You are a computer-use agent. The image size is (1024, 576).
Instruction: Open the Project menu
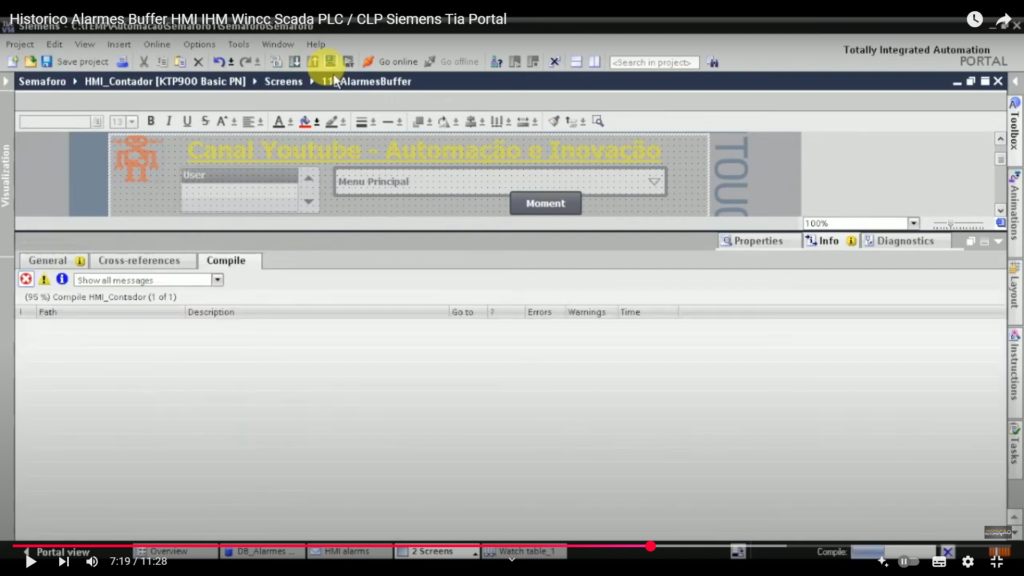click(20, 44)
